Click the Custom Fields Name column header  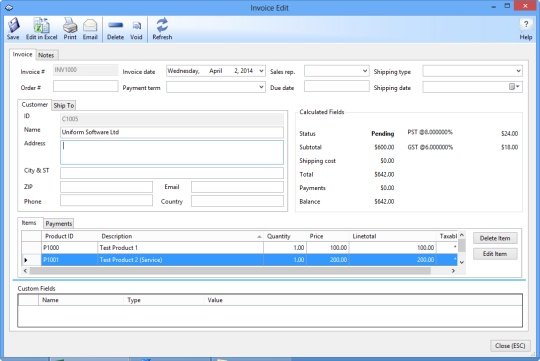(x=81, y=300)
